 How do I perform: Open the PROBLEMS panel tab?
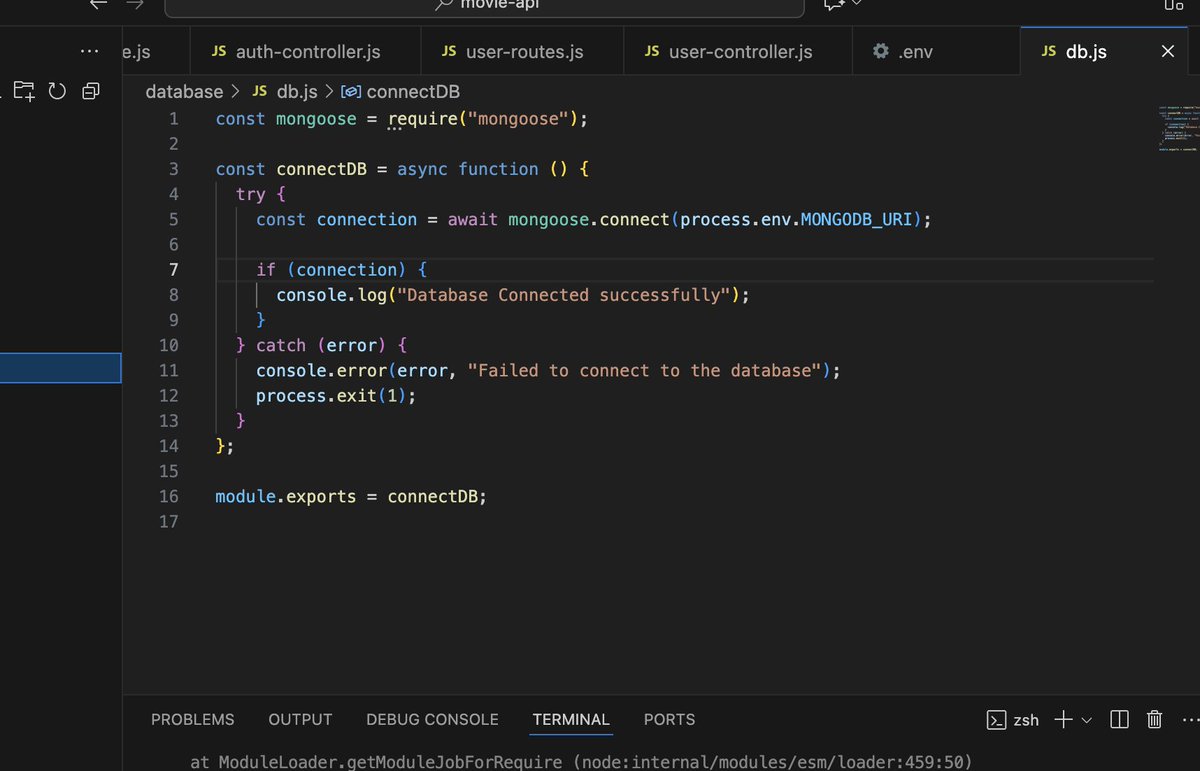pos(193,720)
